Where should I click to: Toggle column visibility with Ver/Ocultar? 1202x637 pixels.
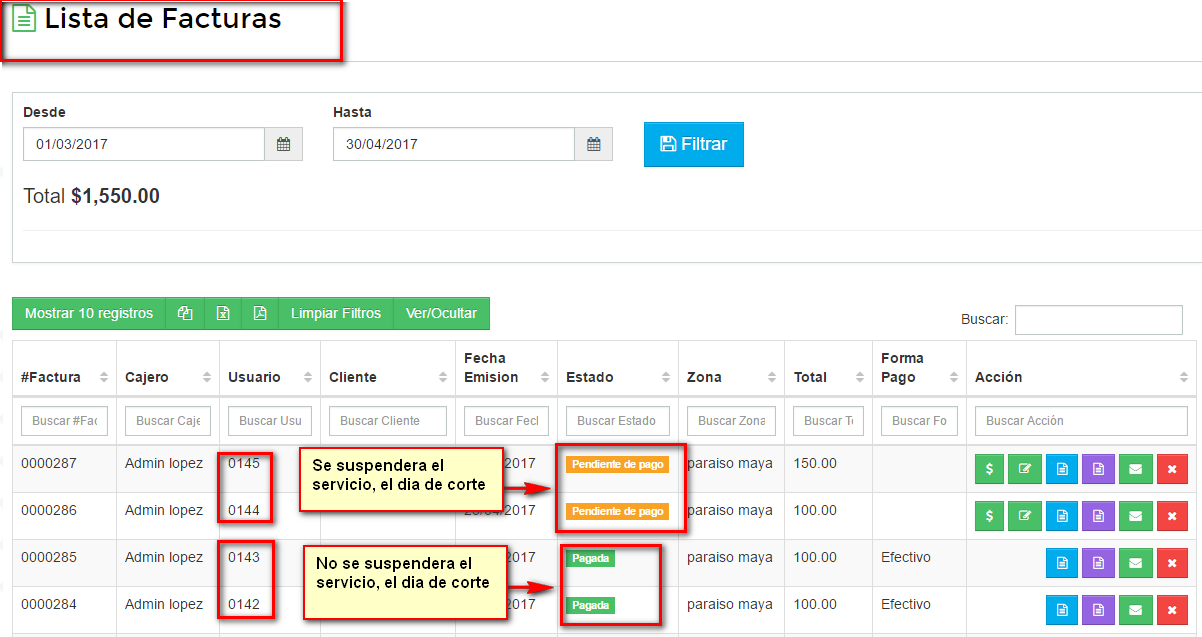[x=441, y=314]
